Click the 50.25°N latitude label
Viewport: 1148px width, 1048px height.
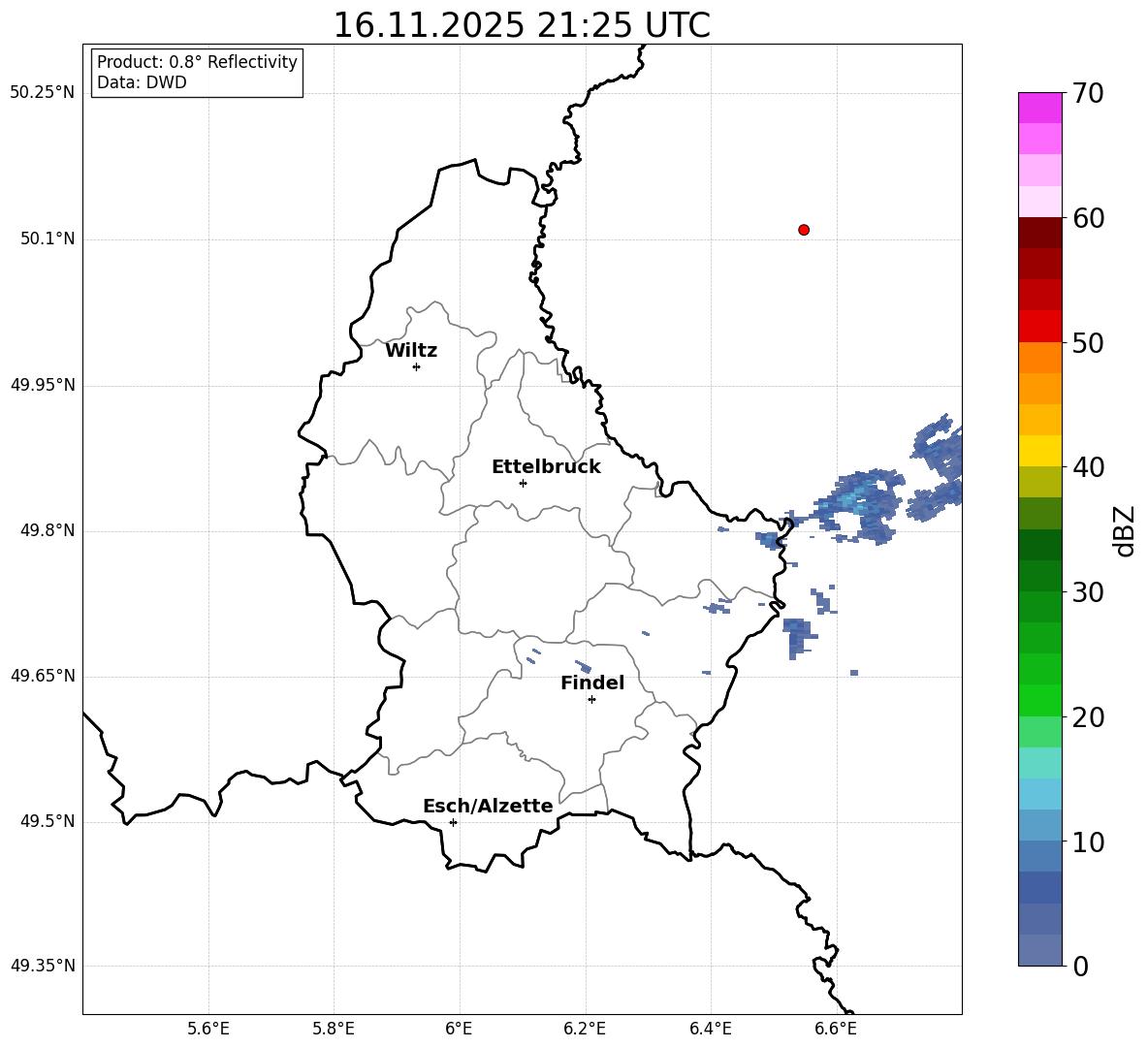(44, 93)
